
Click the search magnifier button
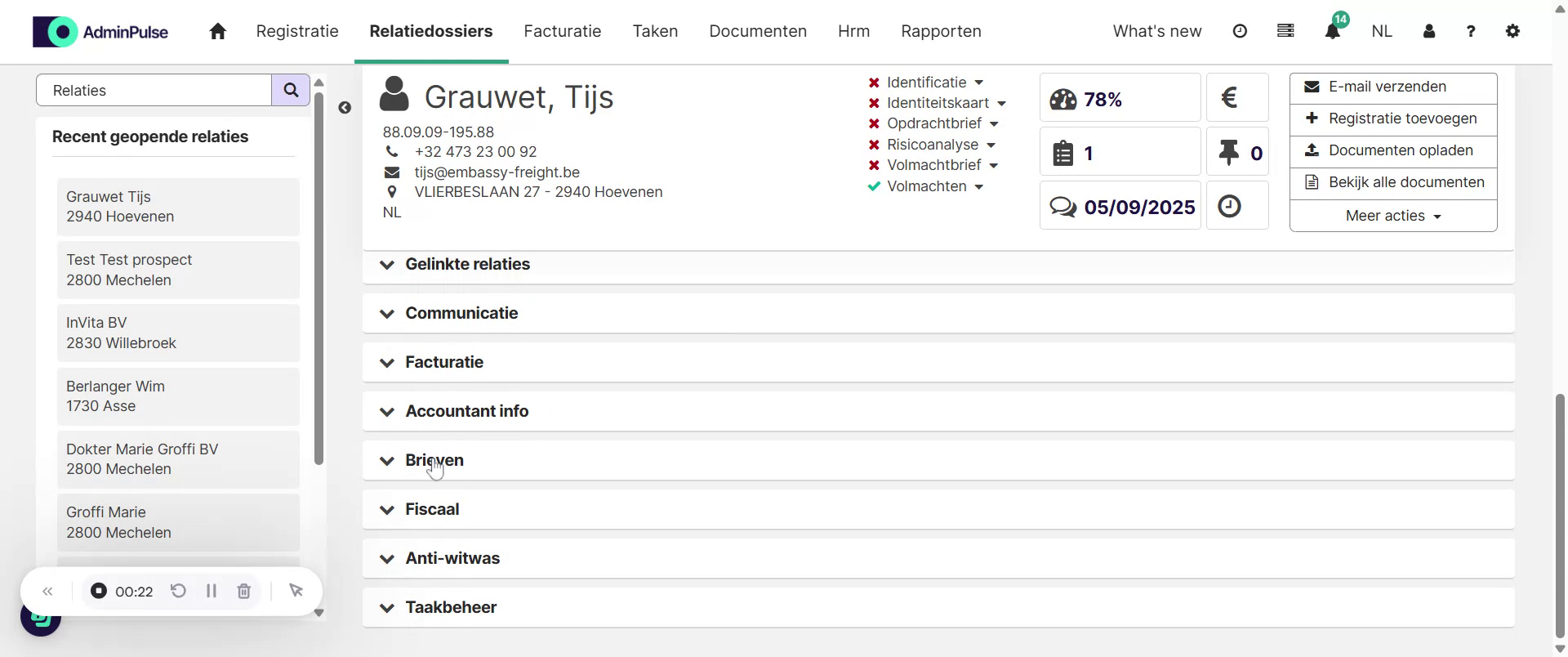(291, 90)
